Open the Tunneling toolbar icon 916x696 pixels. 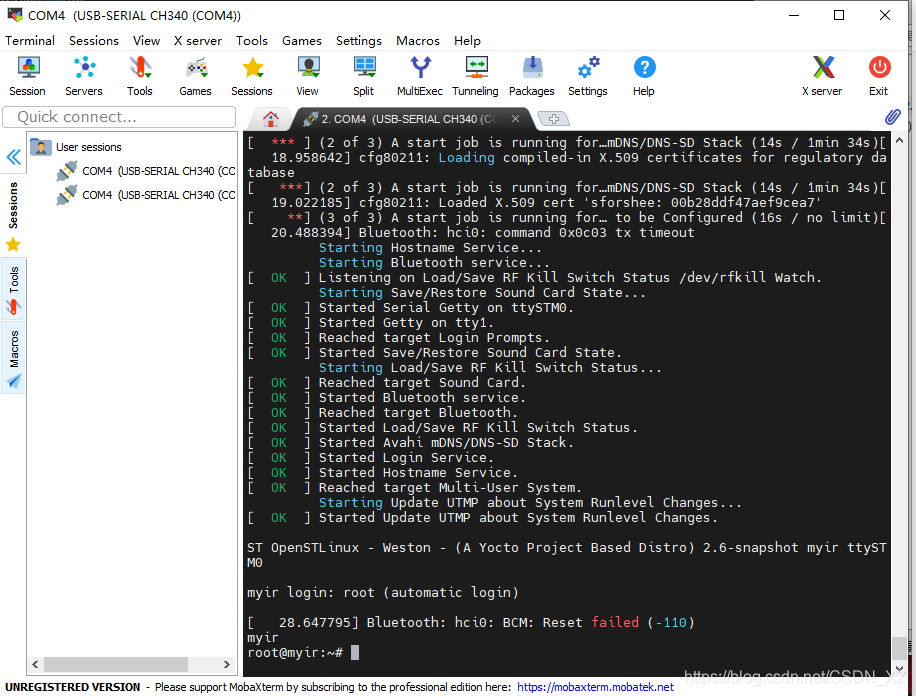[476, 76]
